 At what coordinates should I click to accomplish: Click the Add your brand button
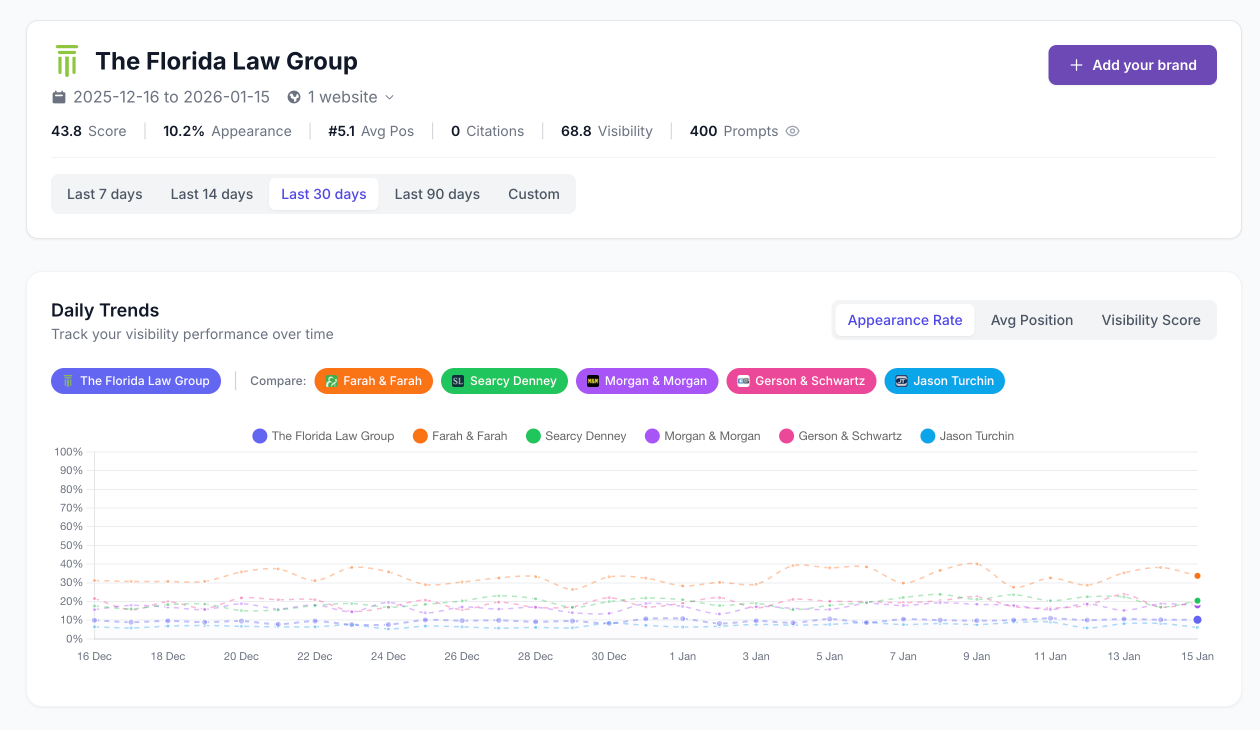[1132, 64]
